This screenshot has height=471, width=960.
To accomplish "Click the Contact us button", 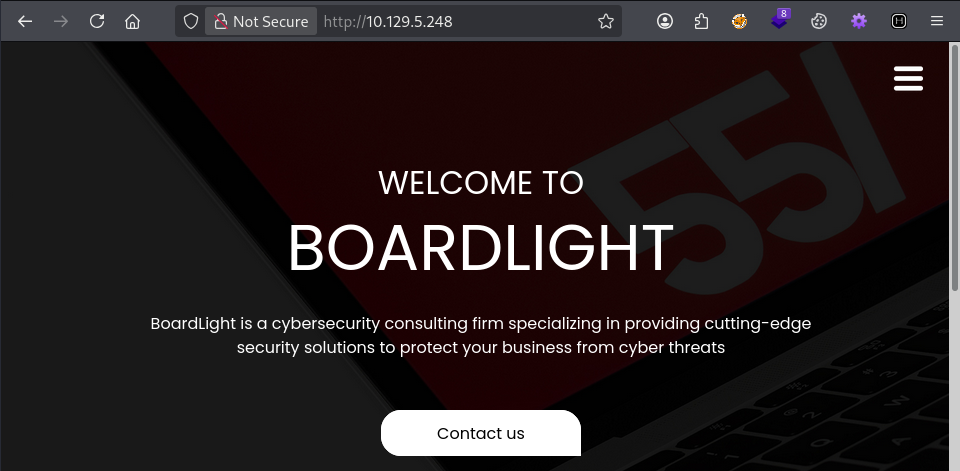I will pos(480,433).
